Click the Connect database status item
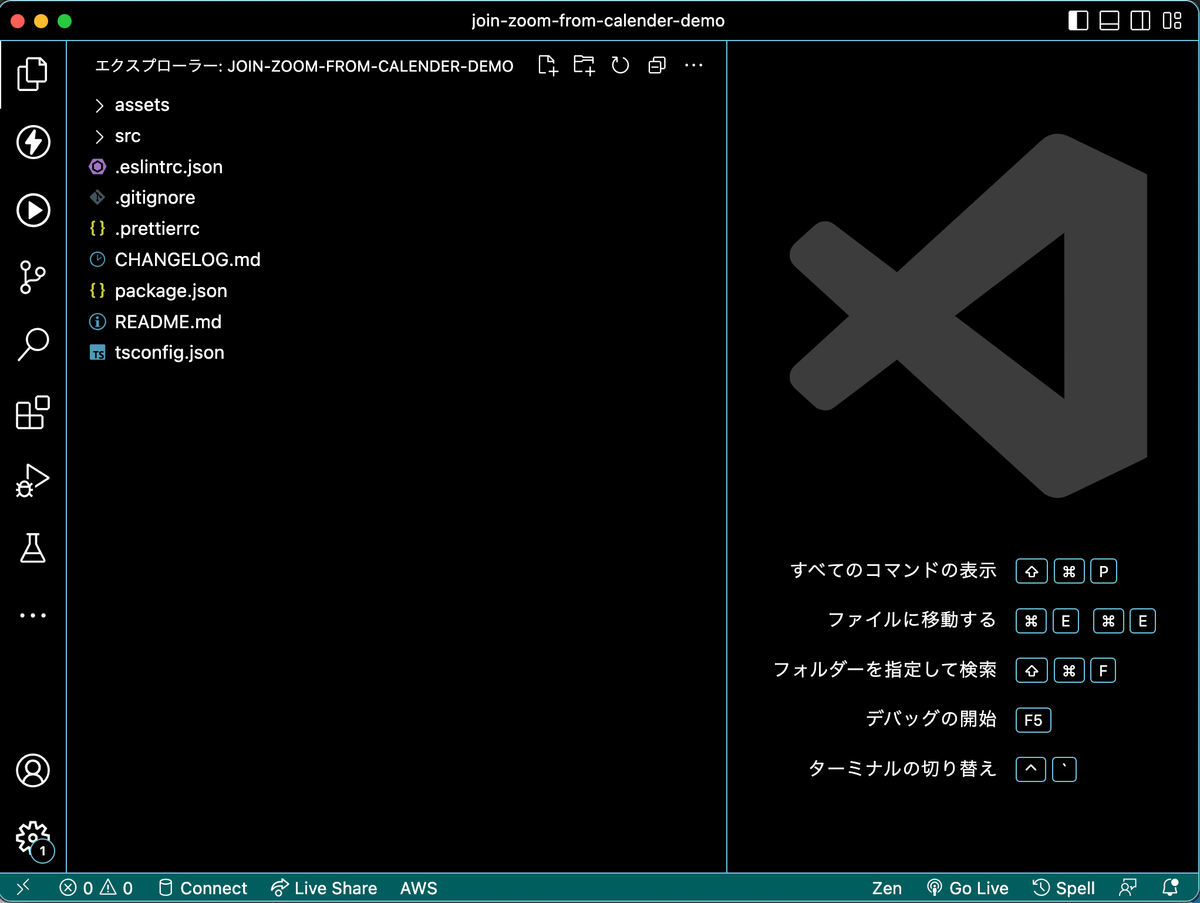Image resolution: width=1200 pixels, height=903 pixels. [x=203, y=888]
